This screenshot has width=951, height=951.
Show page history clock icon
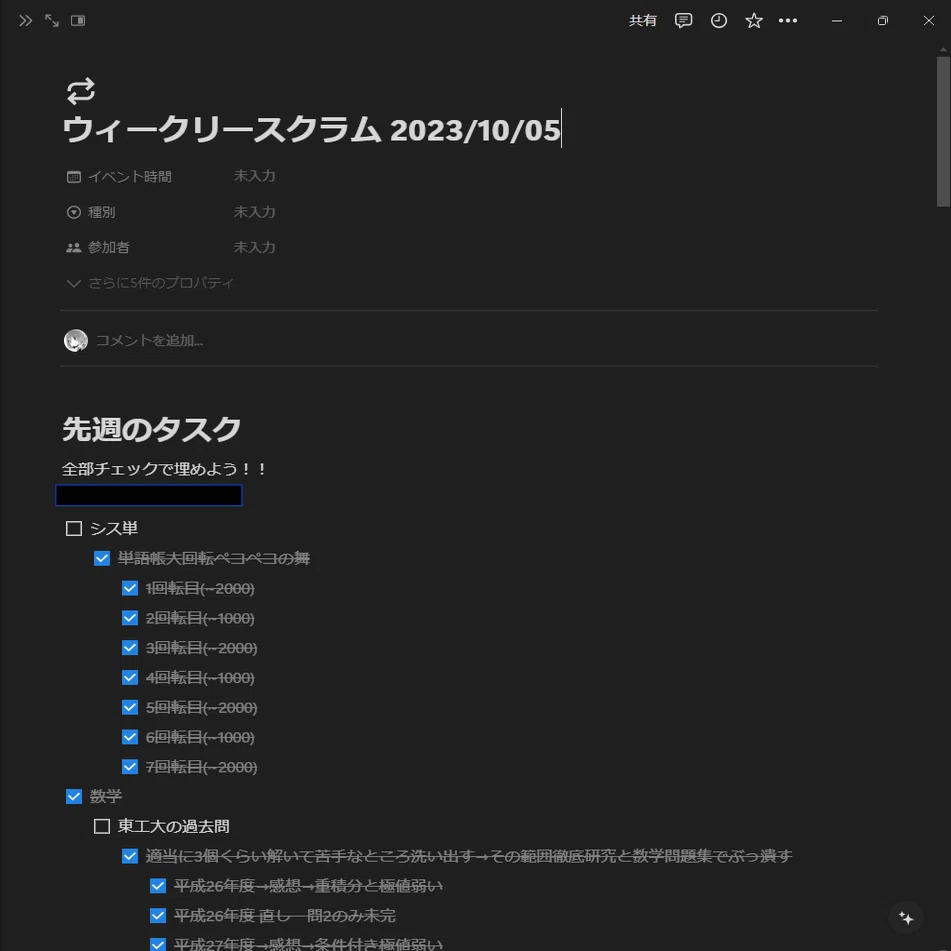point(718,21)
